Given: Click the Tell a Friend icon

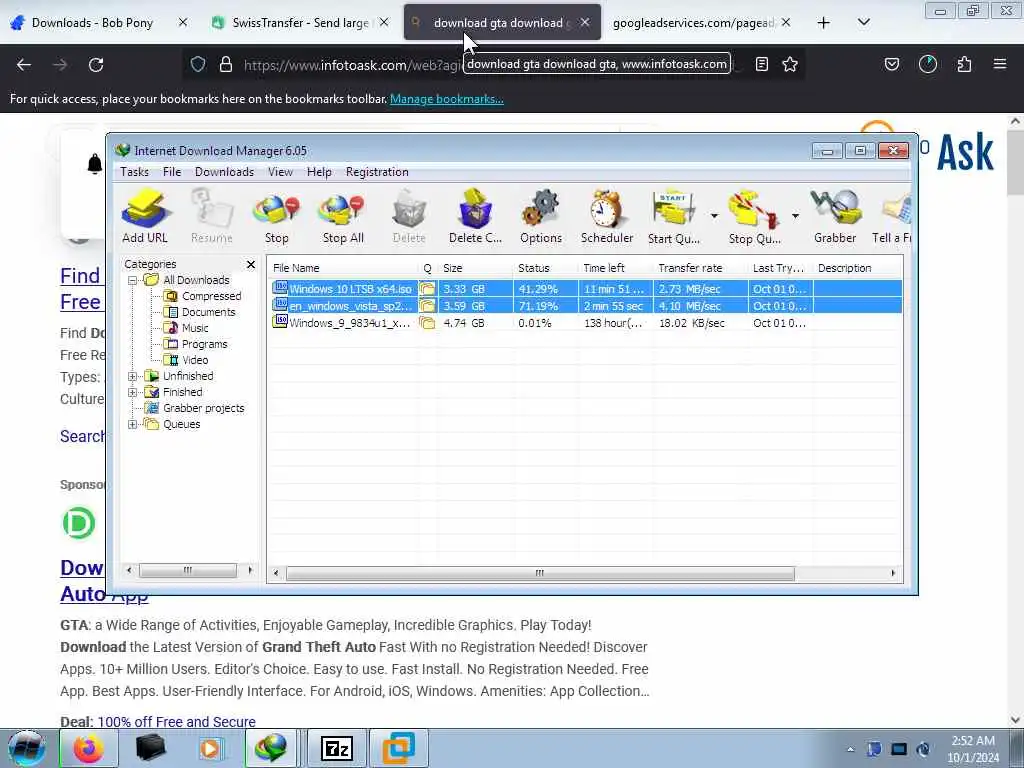Looking at the screenshot, I should 892,216.
